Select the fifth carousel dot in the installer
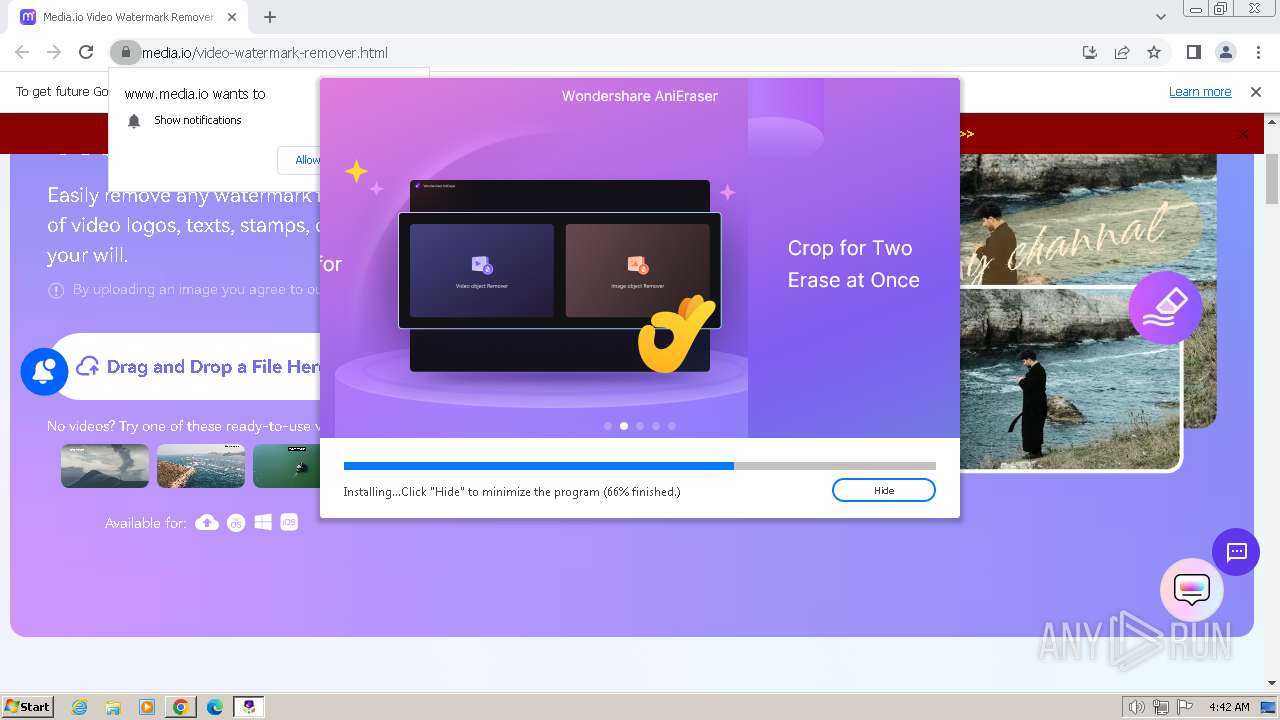 (x=672, y=426)
